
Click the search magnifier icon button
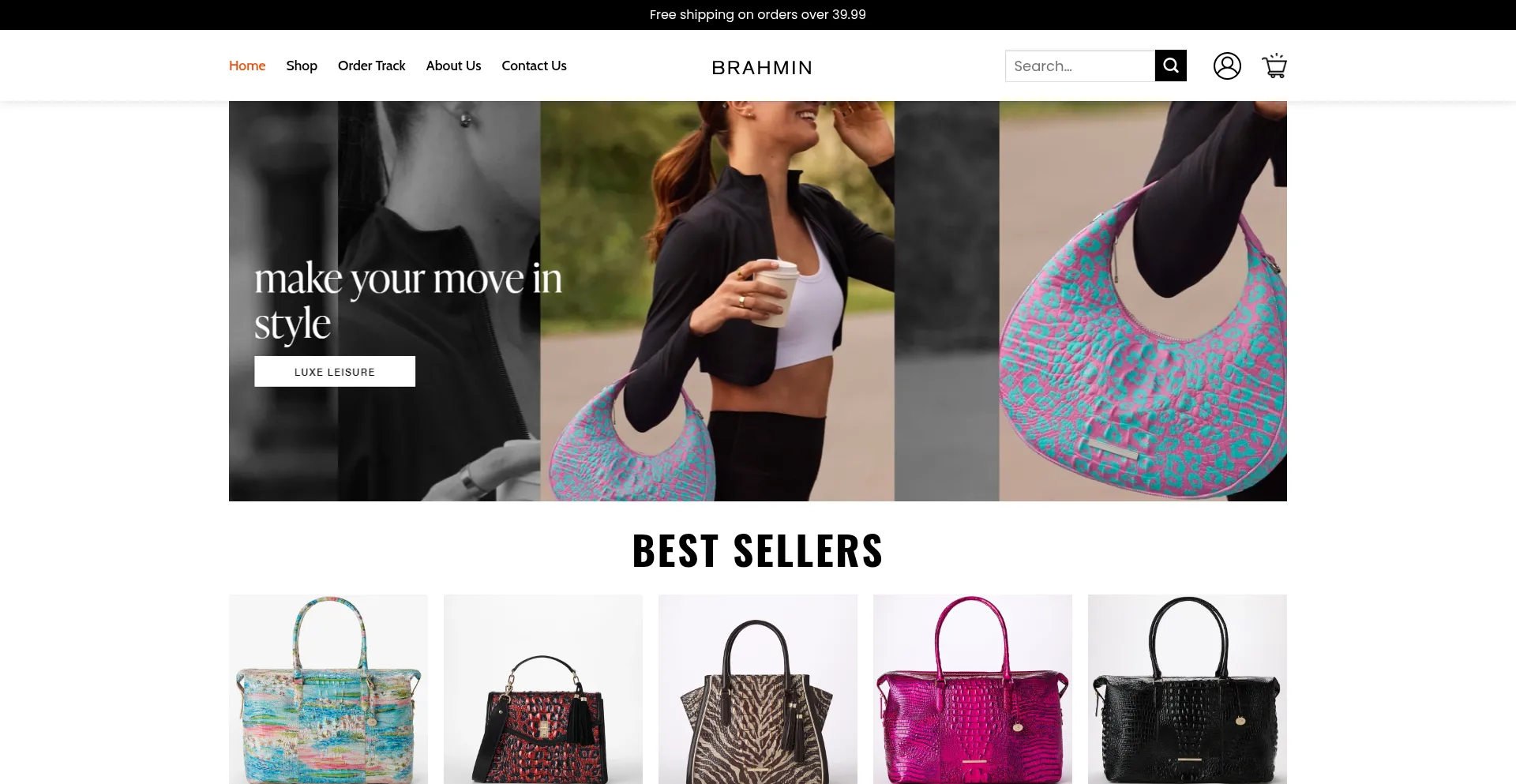point(1170,66)
